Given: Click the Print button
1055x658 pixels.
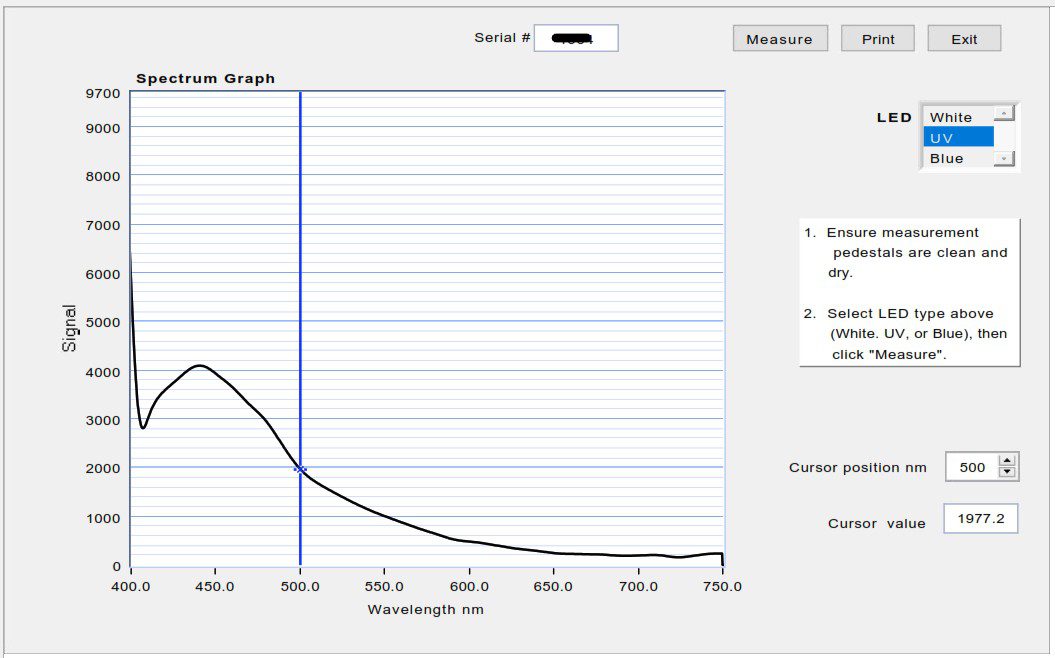Looking at the screenshot, I should point(877,38).
